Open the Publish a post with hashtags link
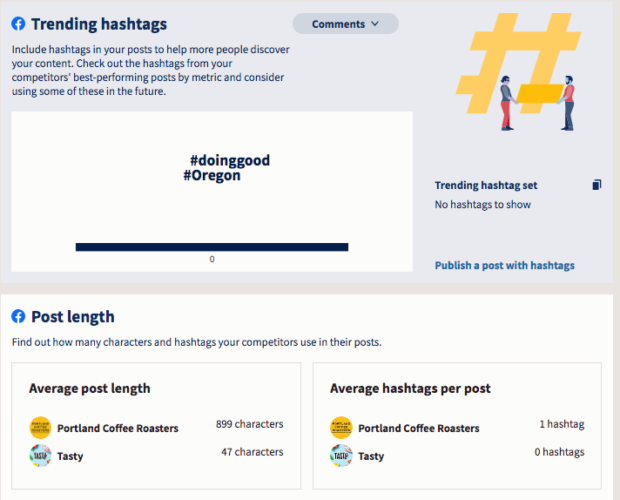This screenshot has width=620, height=500. point(505,265)
